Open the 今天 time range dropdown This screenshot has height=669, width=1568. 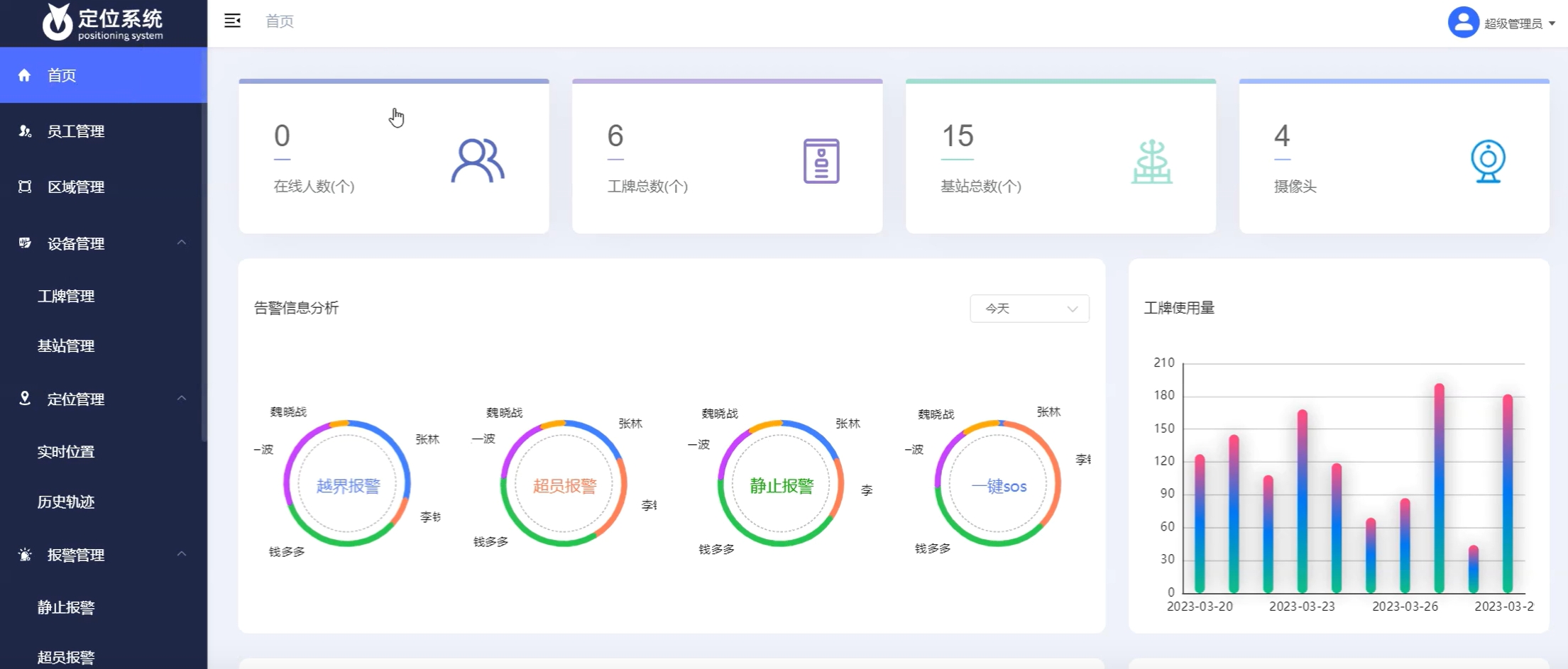1029,309
